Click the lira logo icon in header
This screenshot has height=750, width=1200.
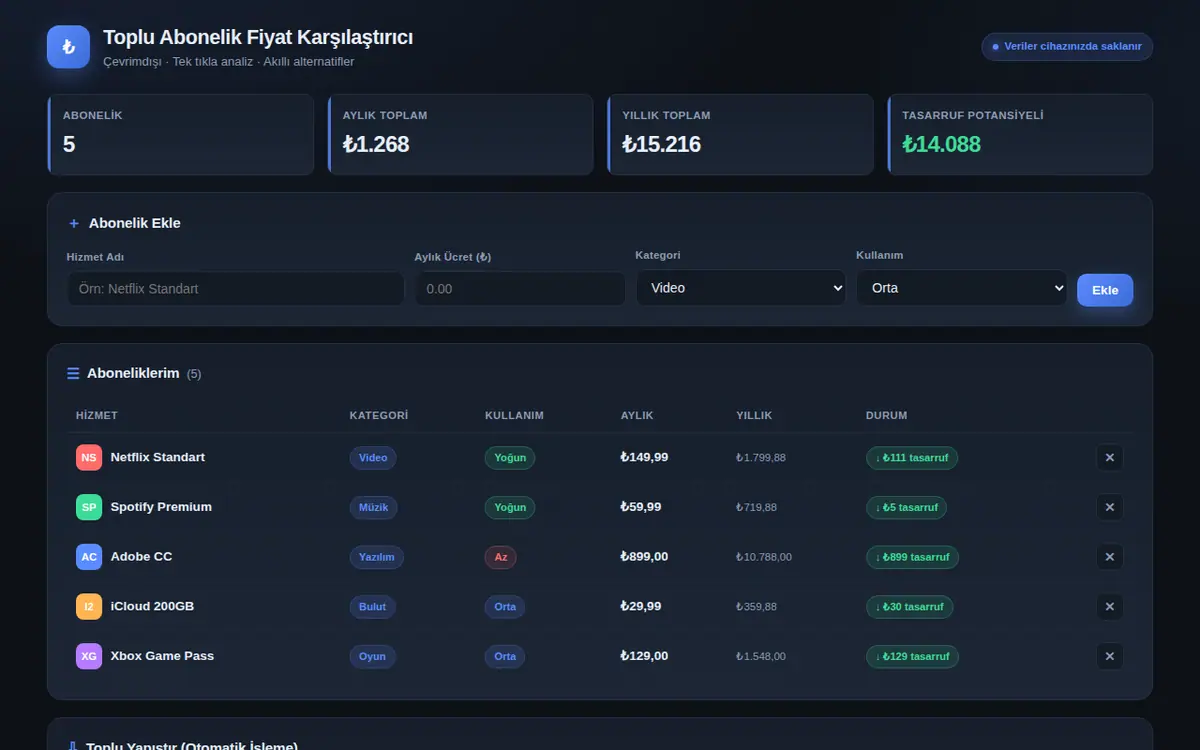tap(68, 47)
